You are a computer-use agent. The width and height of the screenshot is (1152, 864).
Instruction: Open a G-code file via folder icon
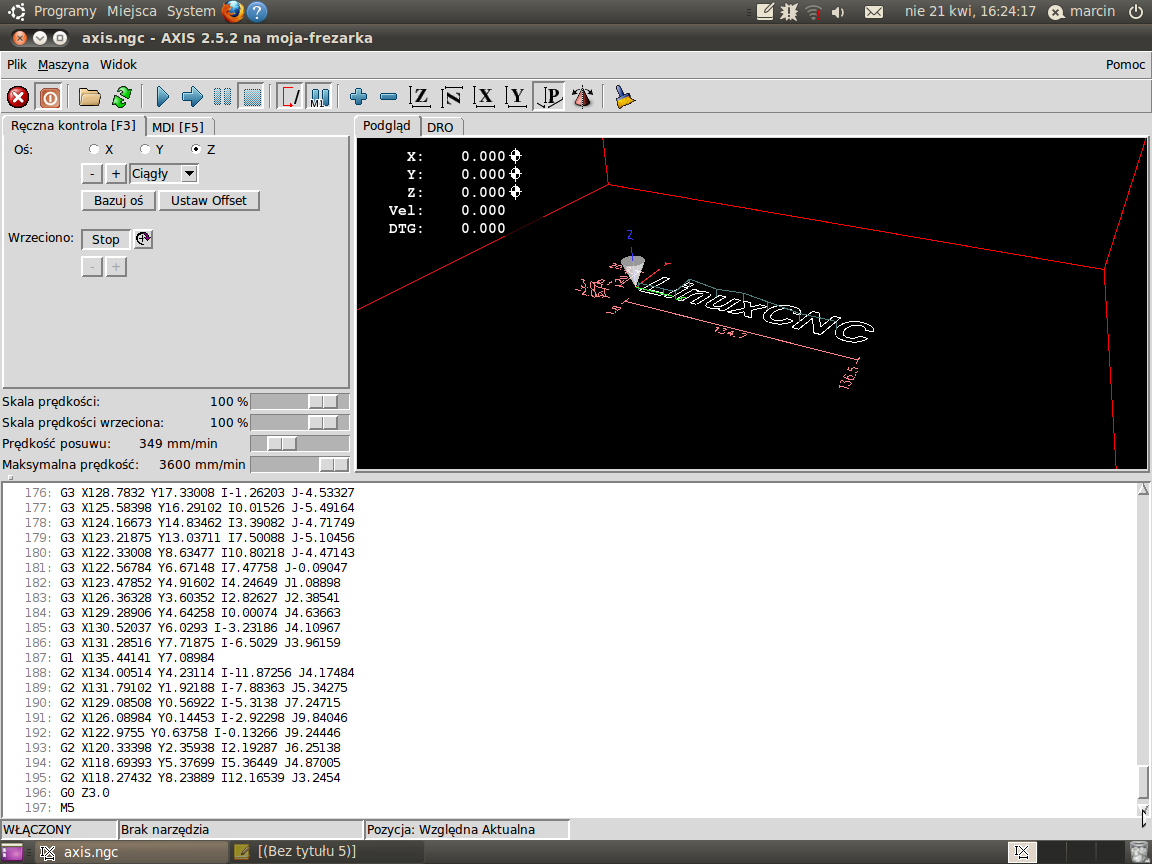coord(90,97)
